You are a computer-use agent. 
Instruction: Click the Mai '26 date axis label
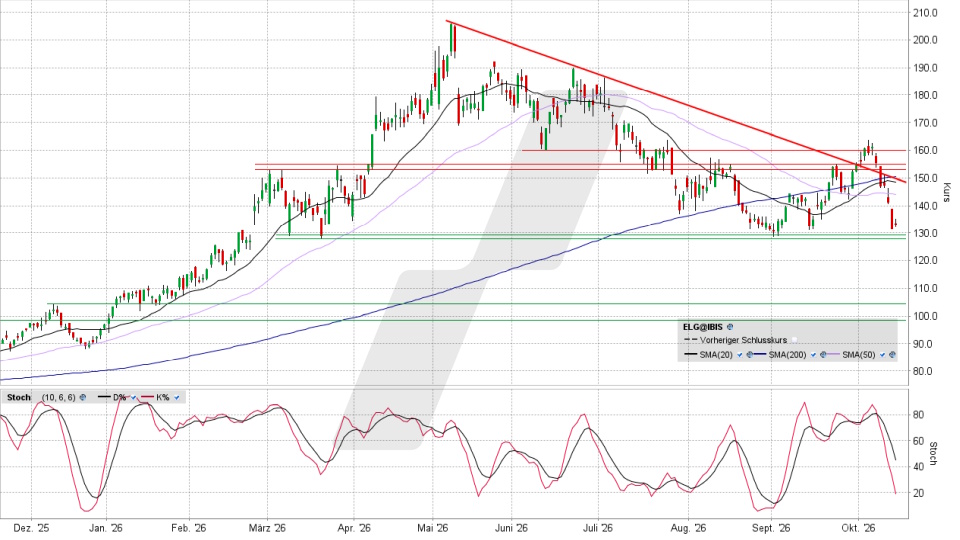433,528
